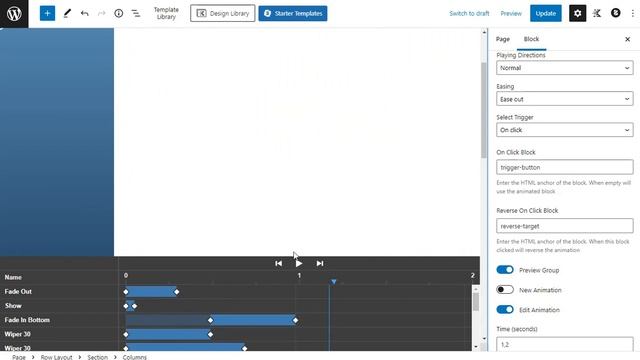Image resolution: width=640 pixels, height=360 pixels.
Task: Open the Template Library
Action: 166,13
